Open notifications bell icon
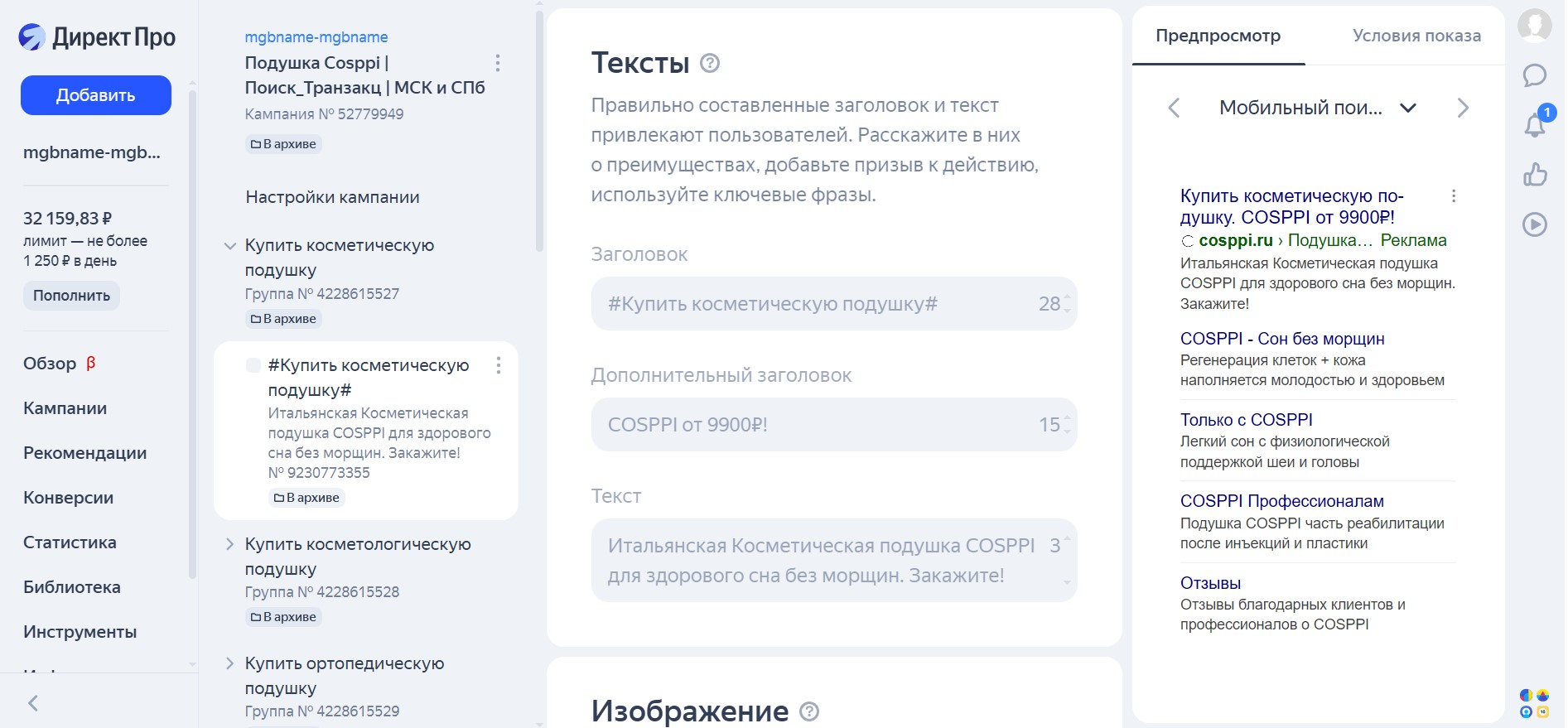1568x728 pixels. click(x=1535, y=124)
